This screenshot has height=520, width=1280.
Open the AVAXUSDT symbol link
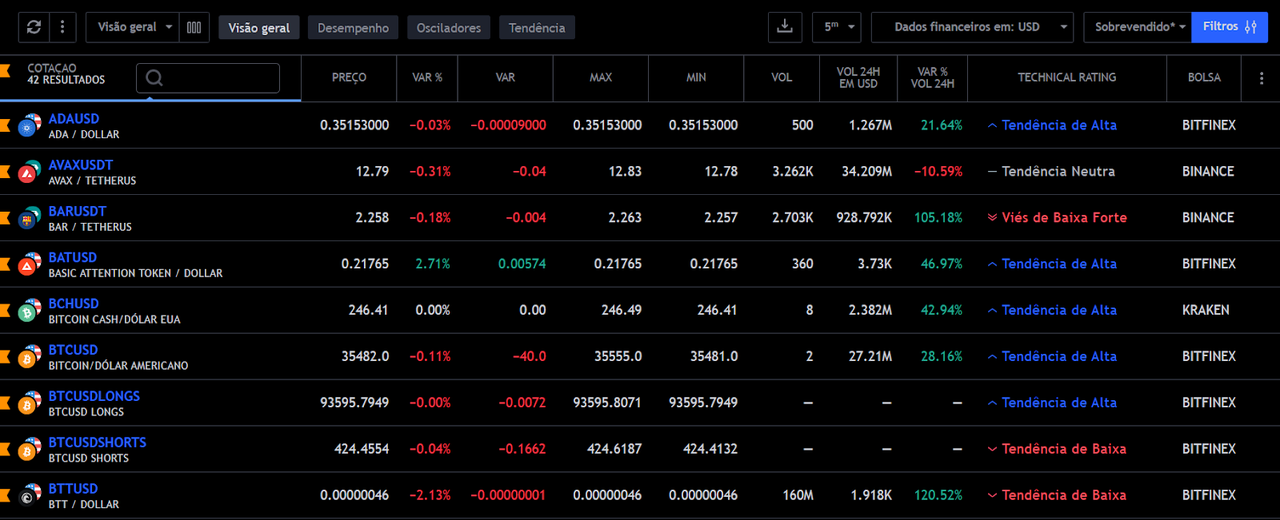81,165
